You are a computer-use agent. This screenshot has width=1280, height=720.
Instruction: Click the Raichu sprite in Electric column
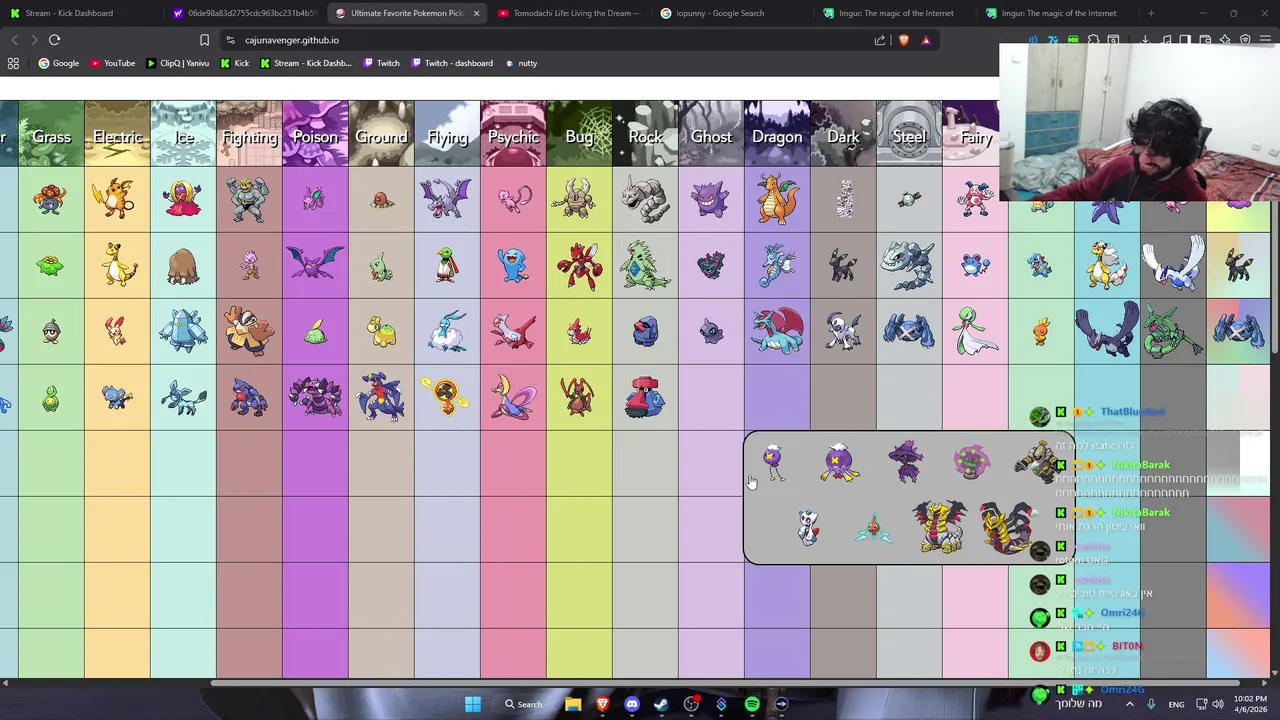(x=117, y=198)
